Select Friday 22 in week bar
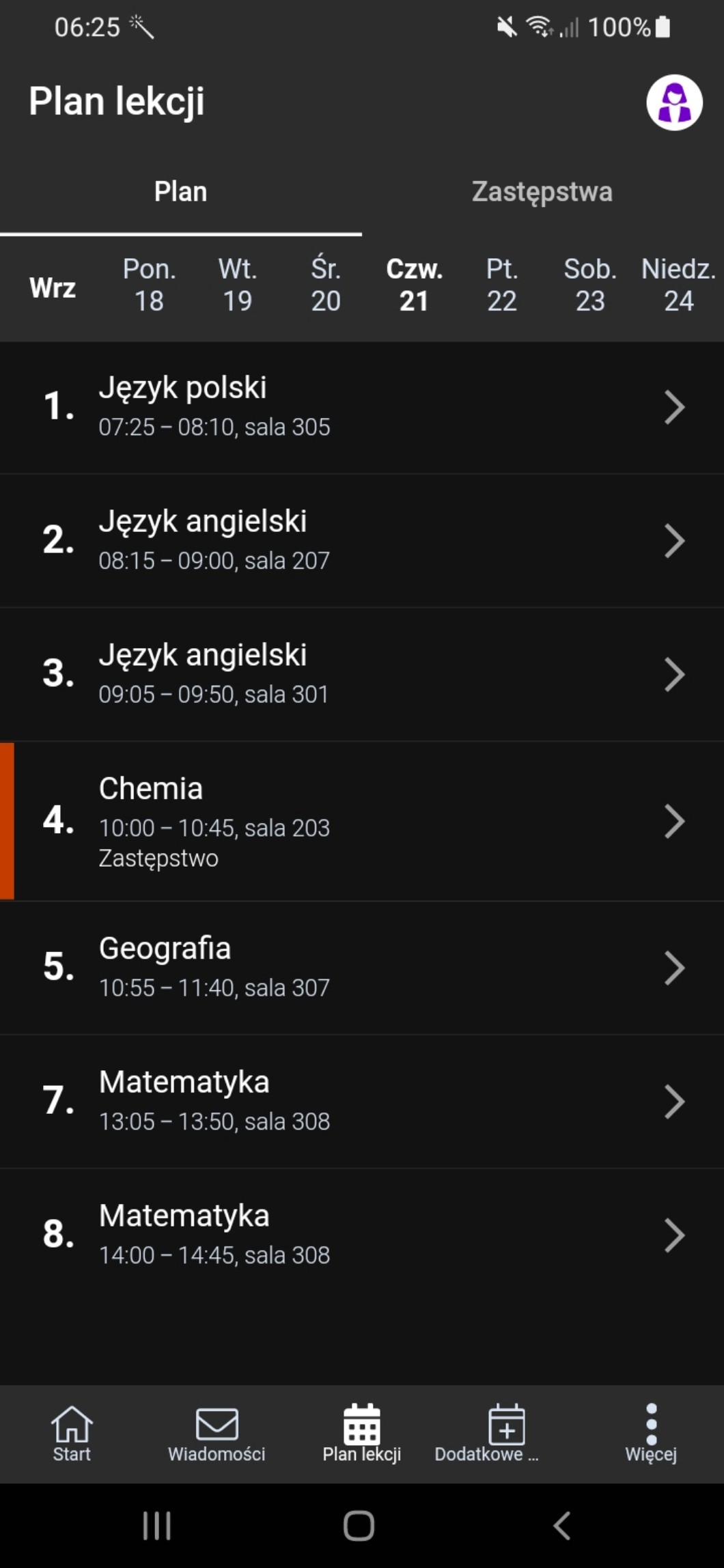724x1568 pixels. (502, 285)
